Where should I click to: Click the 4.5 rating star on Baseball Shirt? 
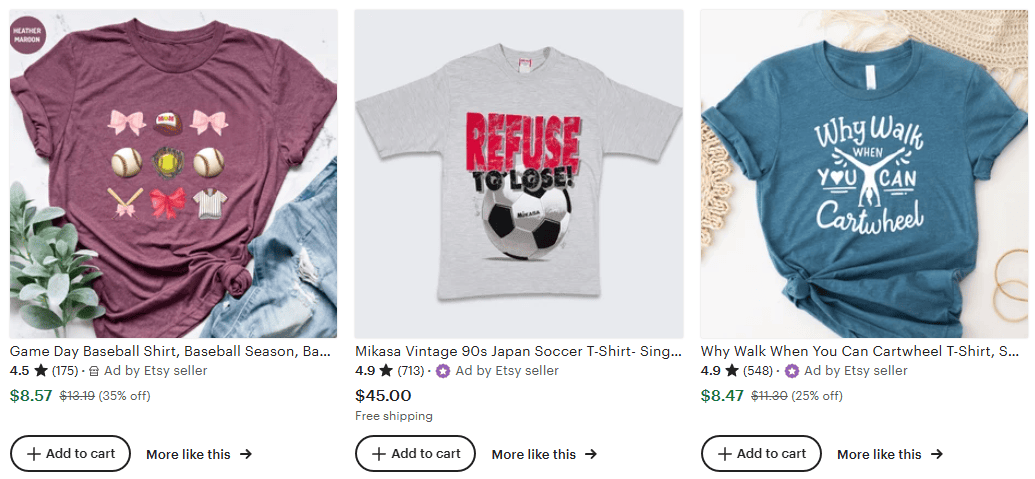(41, 371)
